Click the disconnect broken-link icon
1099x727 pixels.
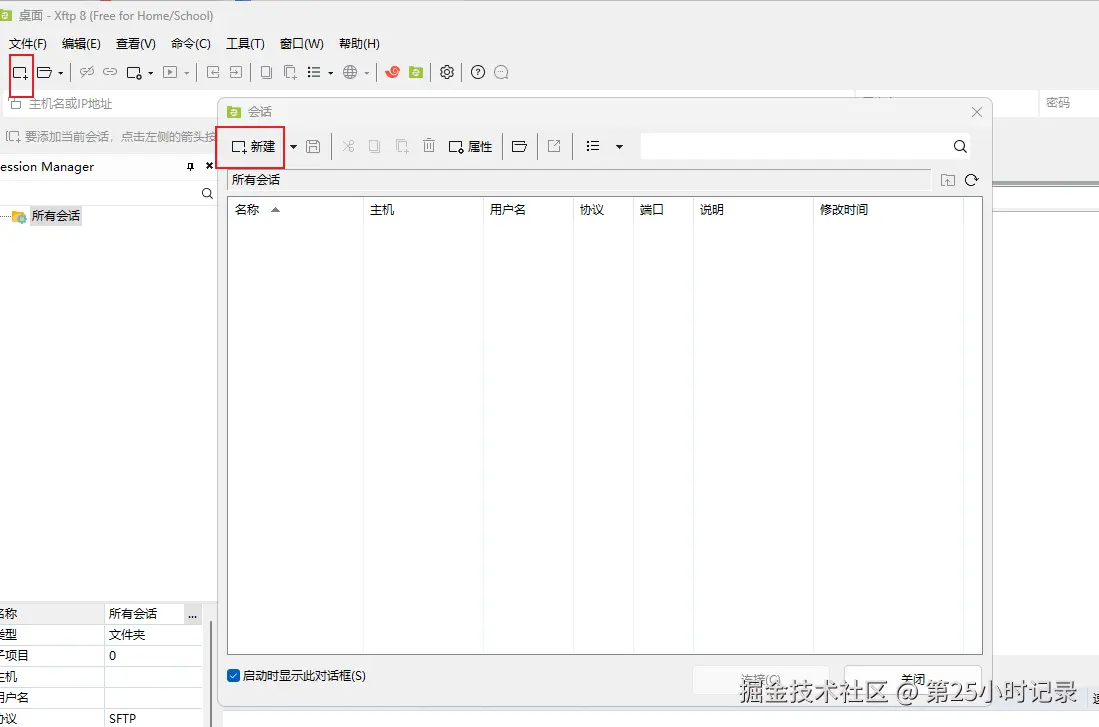pyautogui.click(x=87, y=72)
